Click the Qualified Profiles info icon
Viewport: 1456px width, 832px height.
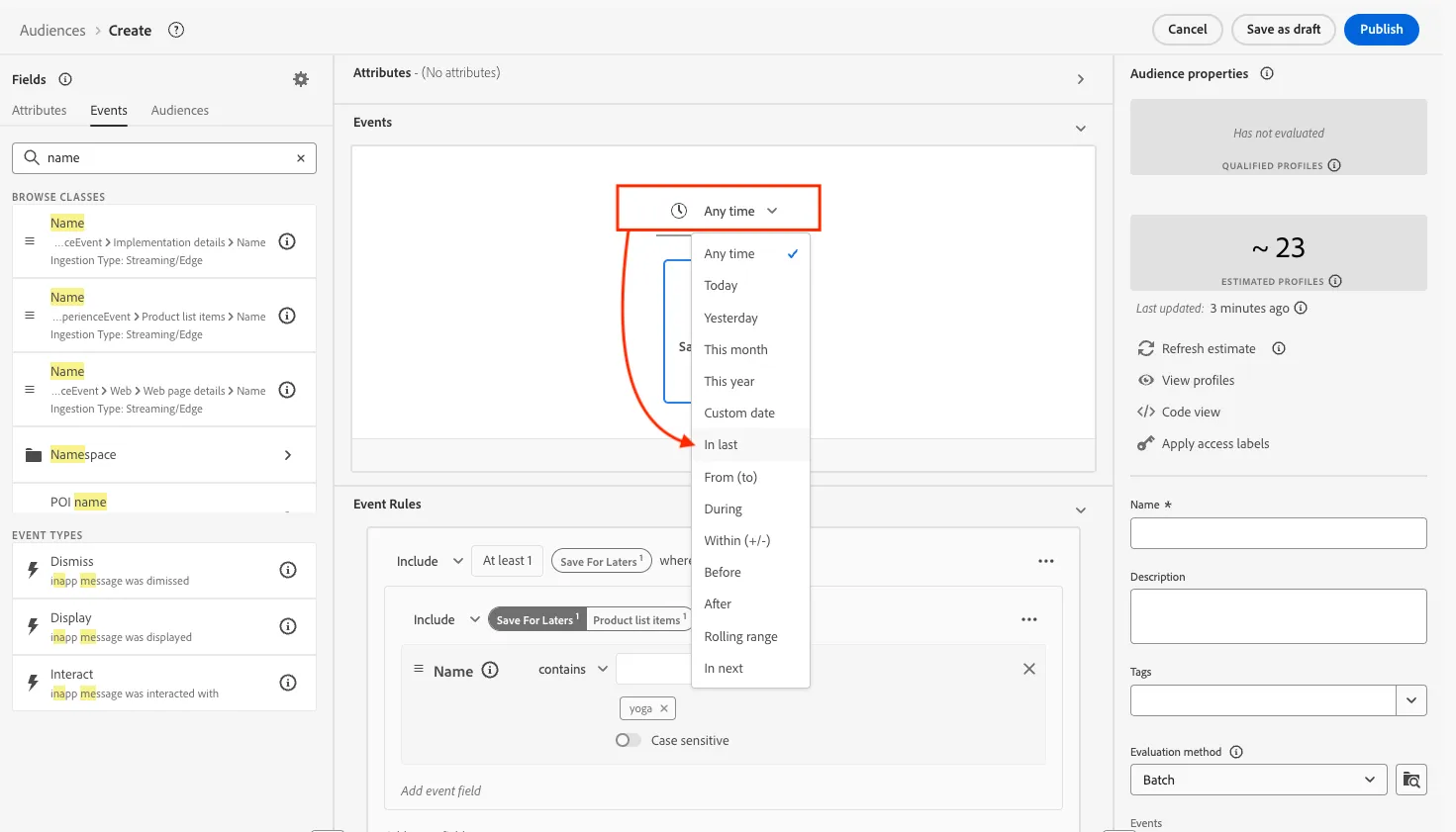[x=1334, y=165]
